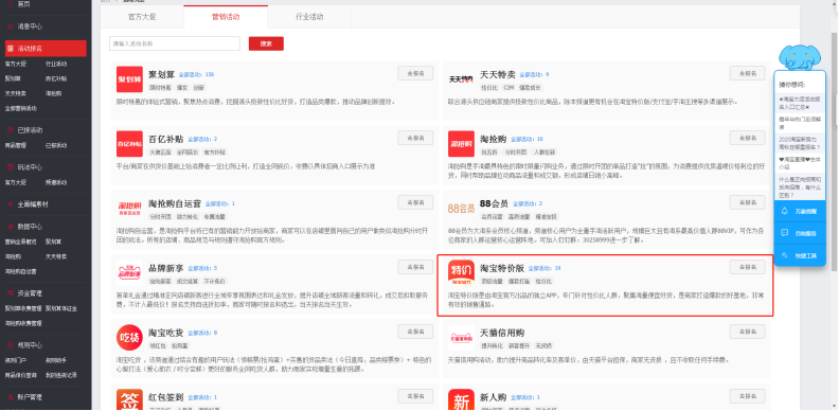Click the 规则中心 section icon
The height and width of the screenshot is (411, 839).
[x=10, y=345]
